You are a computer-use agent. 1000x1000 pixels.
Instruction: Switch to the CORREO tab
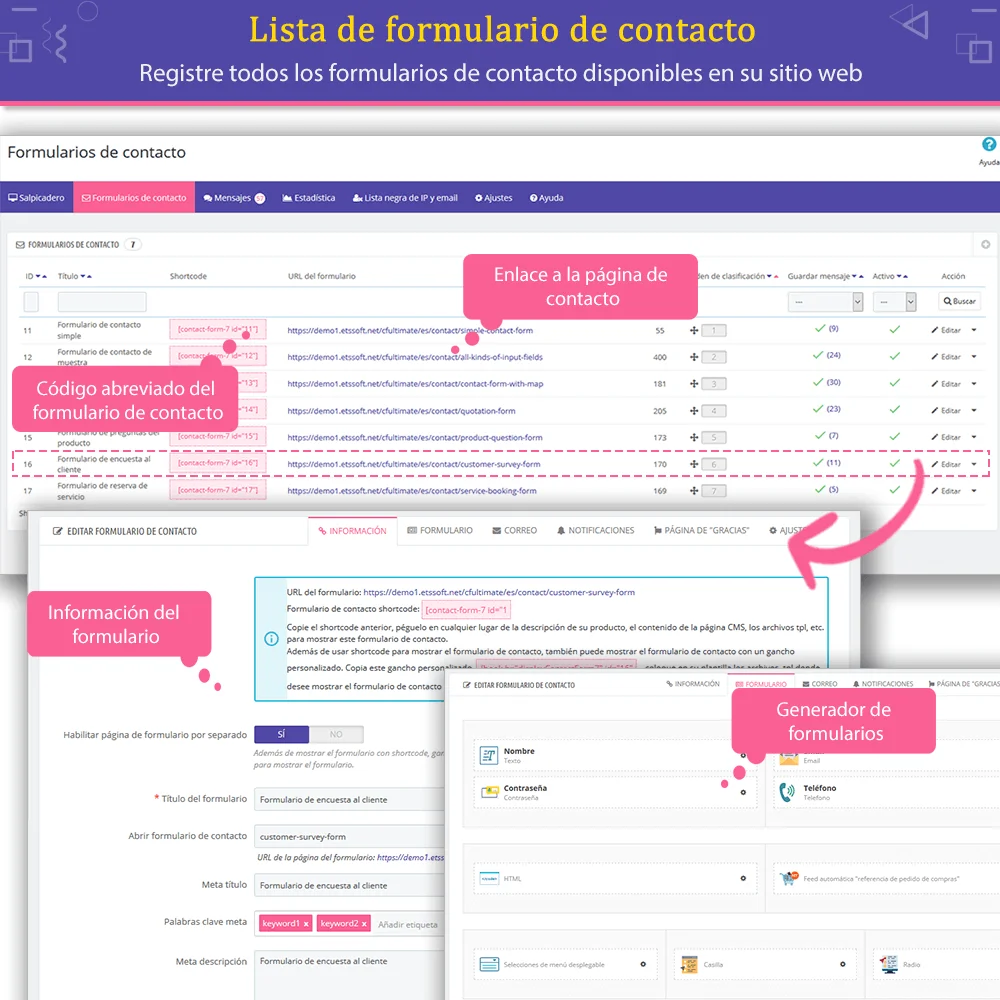[514, 531]
